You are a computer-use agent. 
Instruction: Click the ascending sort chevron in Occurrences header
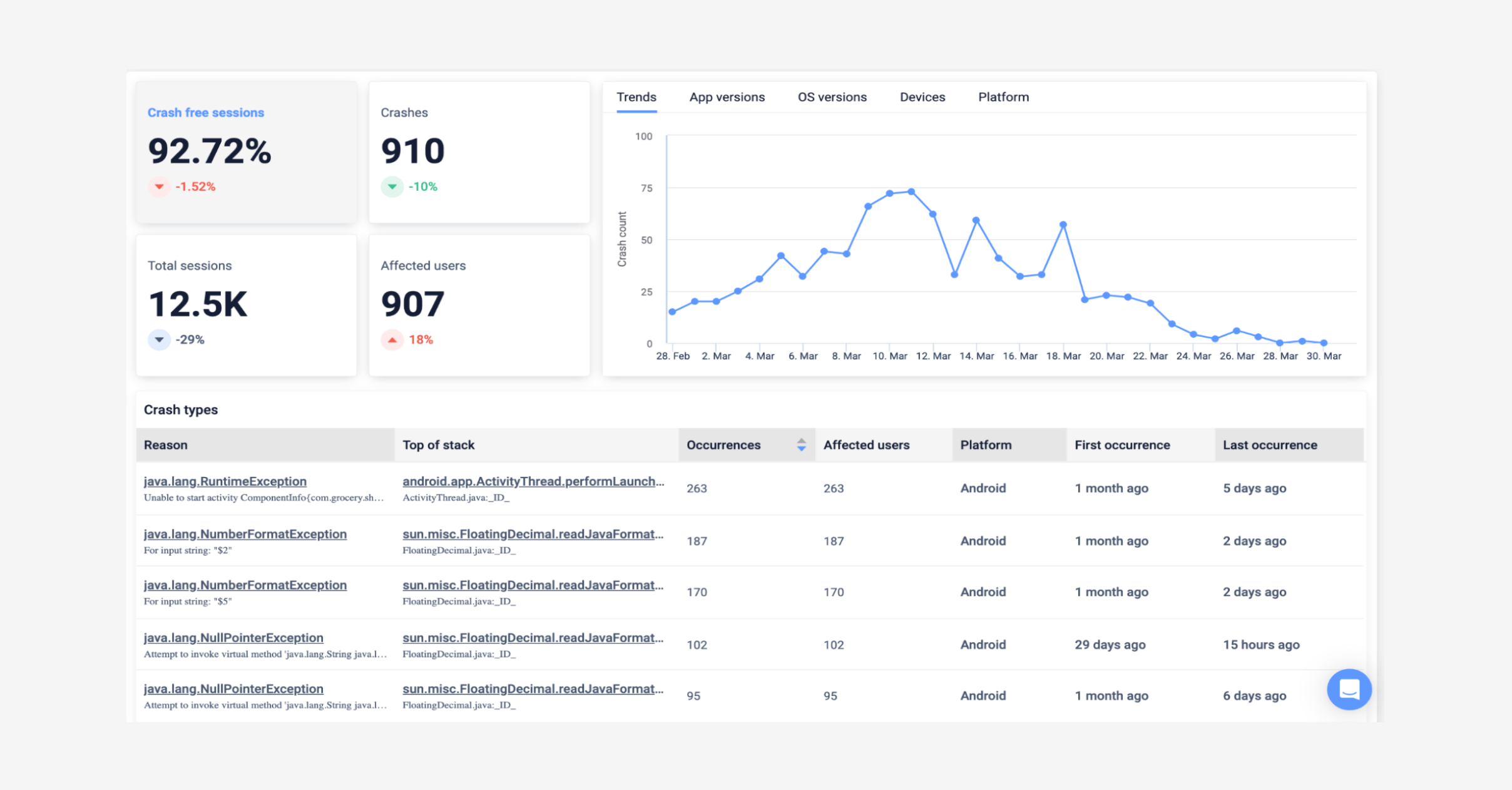(801, 441)
